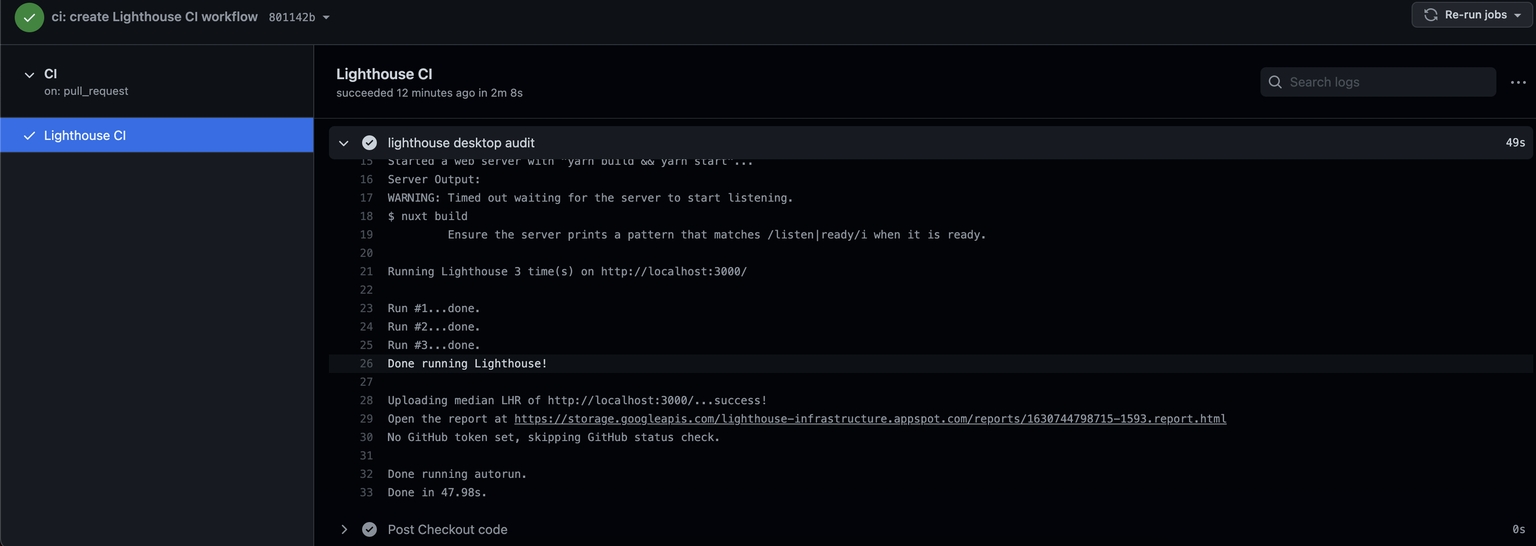Click the Post Checkout code success status icon

(x=369, y=530)
